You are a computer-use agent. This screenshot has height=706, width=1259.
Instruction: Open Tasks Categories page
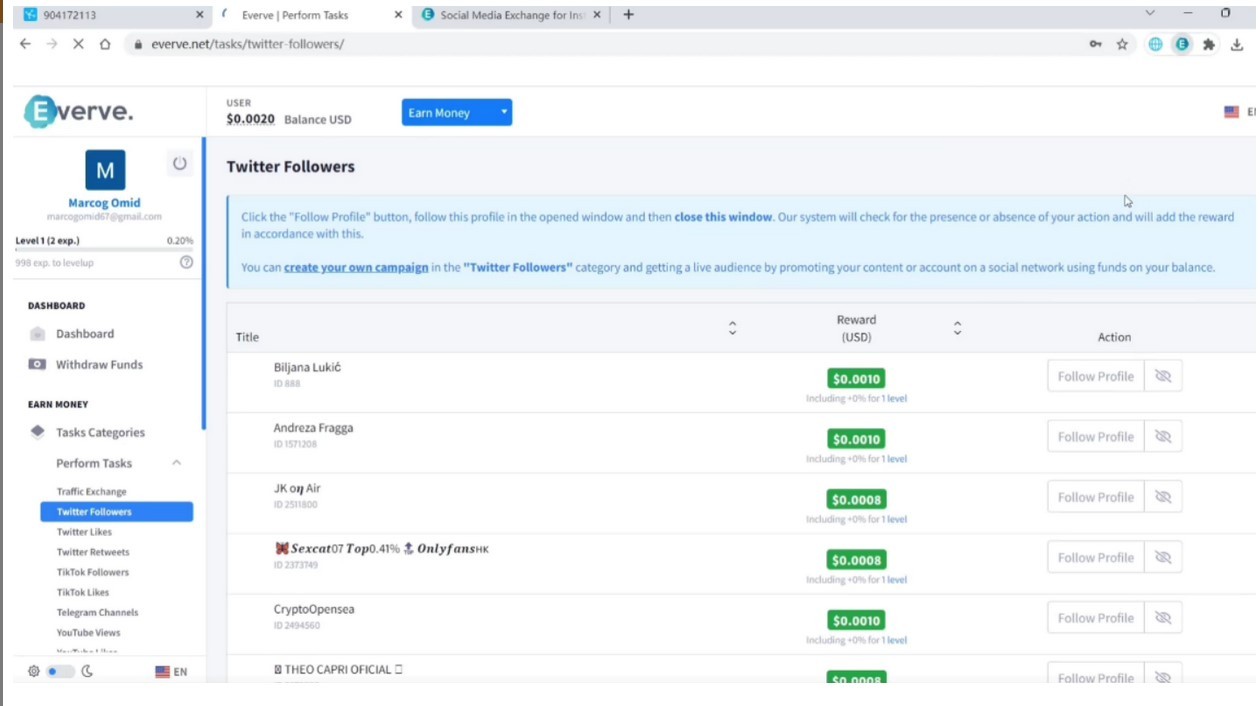point(100,433)
